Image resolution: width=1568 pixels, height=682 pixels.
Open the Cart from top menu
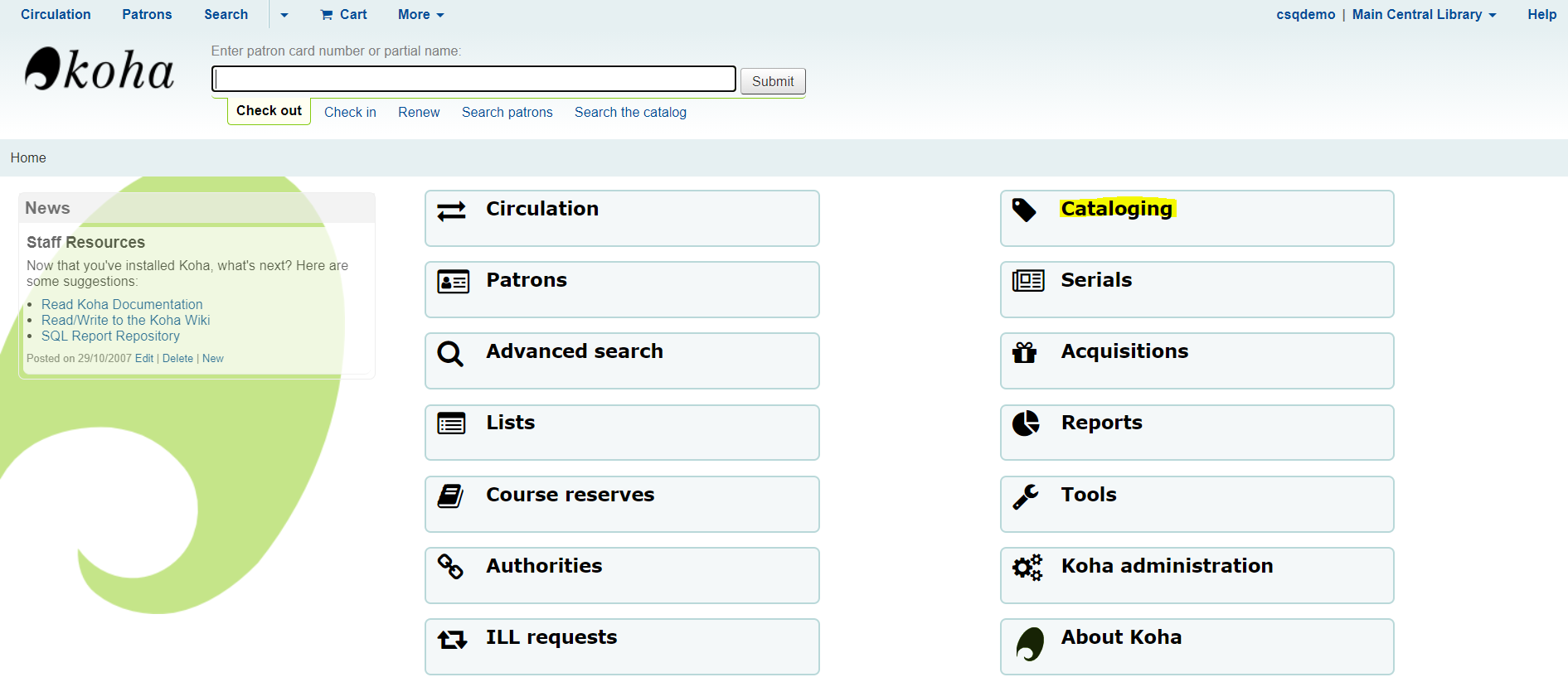[x=344, y=15]
